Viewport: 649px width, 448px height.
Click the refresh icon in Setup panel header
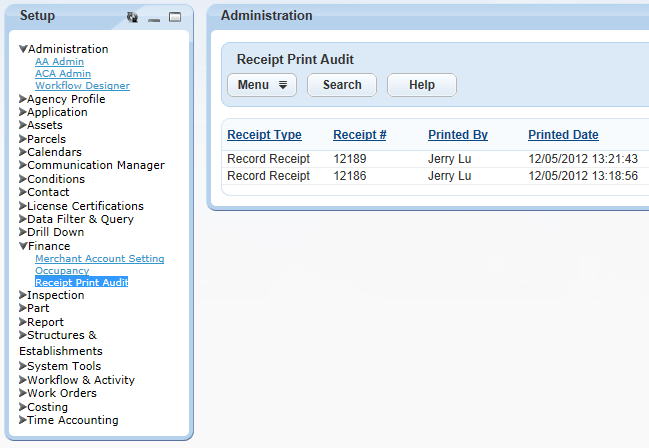(132, 18)
